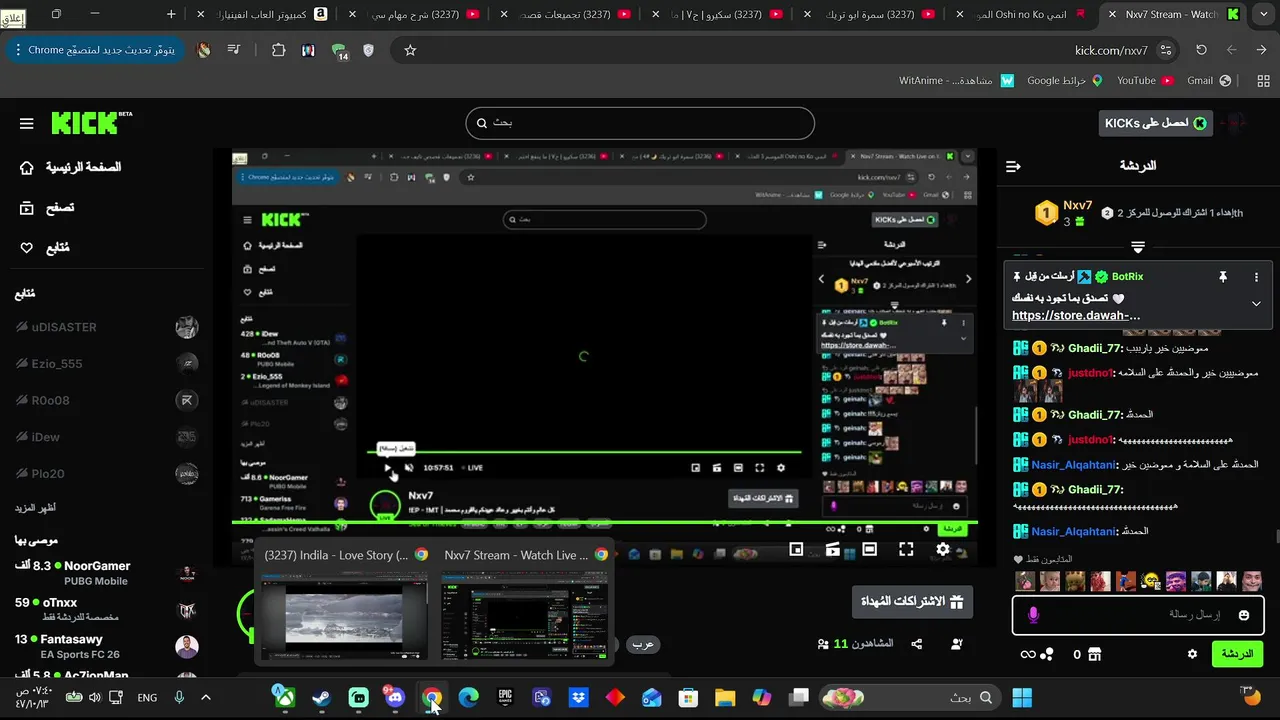
Task: Open the Kick hamburger menu icon
Action: (27, 124)
